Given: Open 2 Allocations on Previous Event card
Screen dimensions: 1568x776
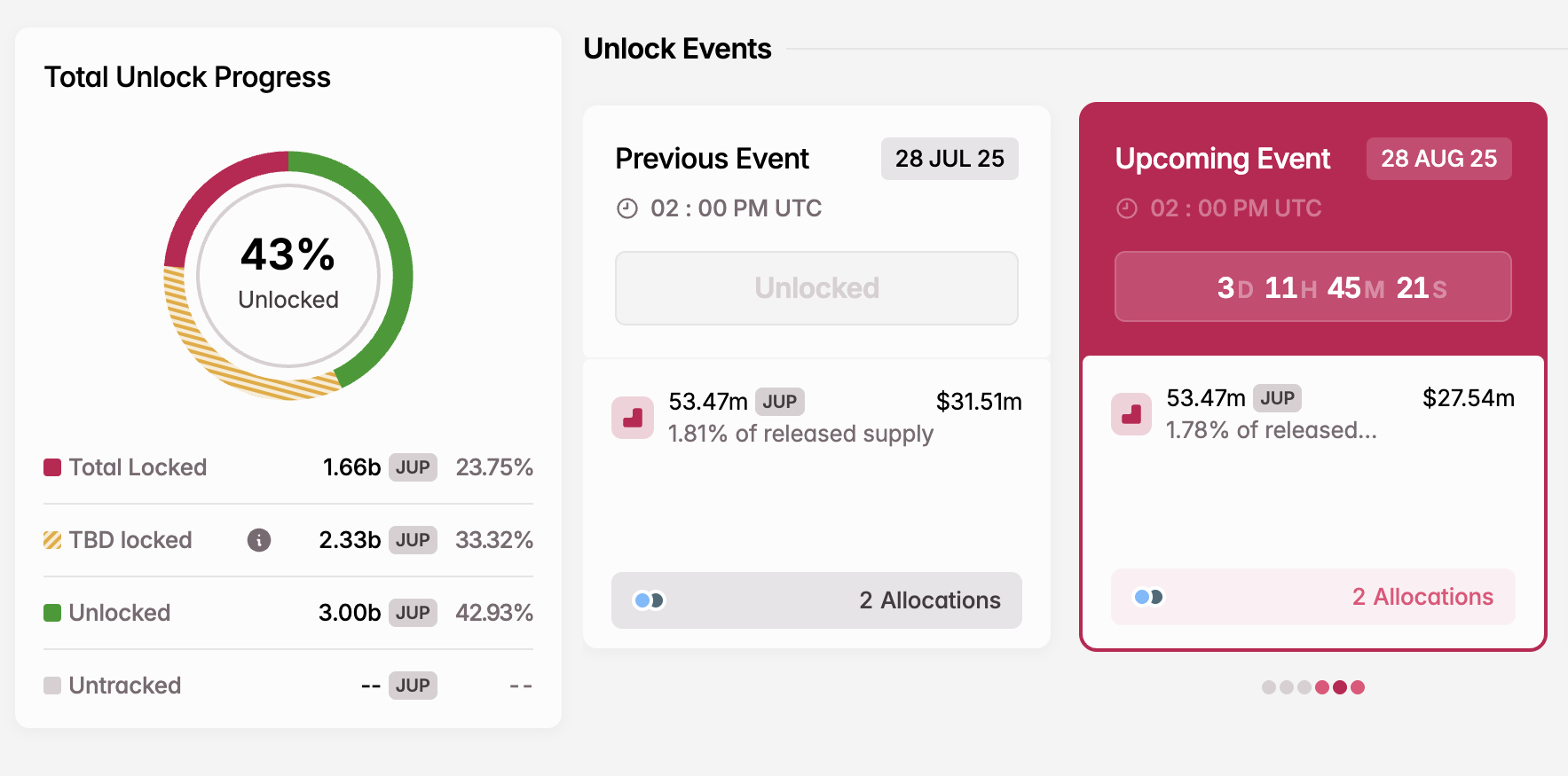Looking at the screenshot, I should click(x=929, y=600).
